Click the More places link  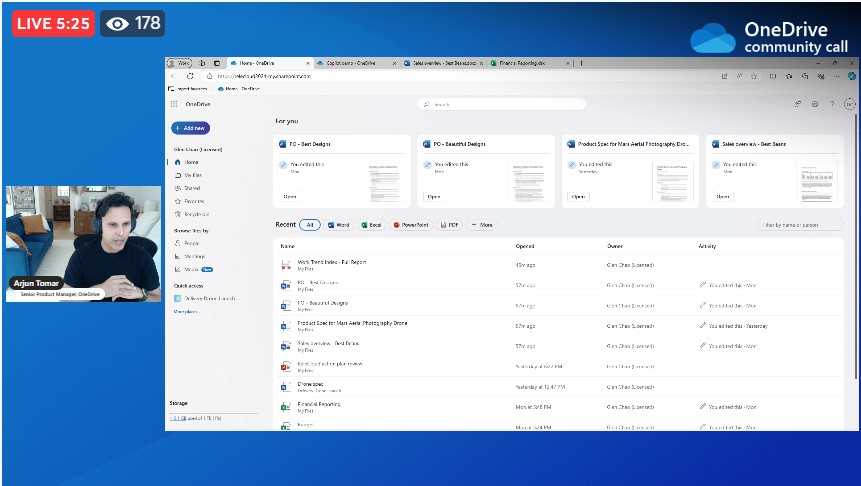point(187,311)
